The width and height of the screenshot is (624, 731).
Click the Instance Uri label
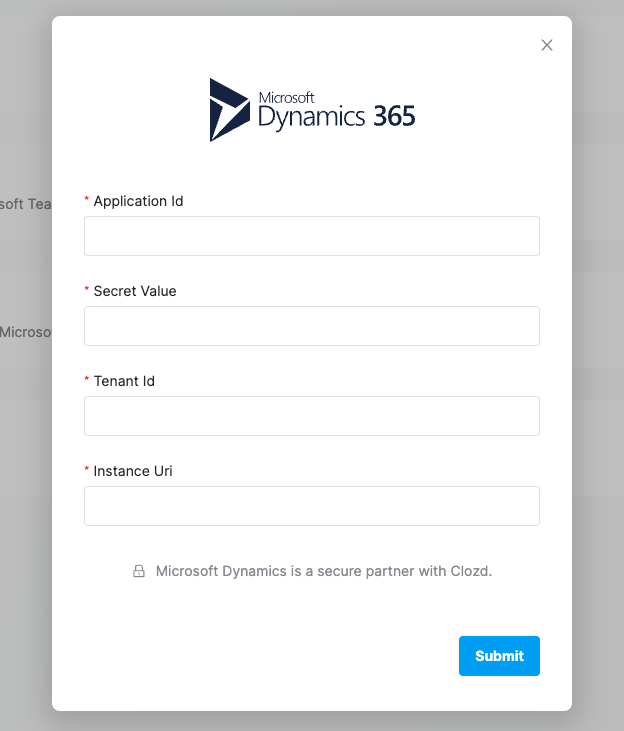click(x=133, y=471)
